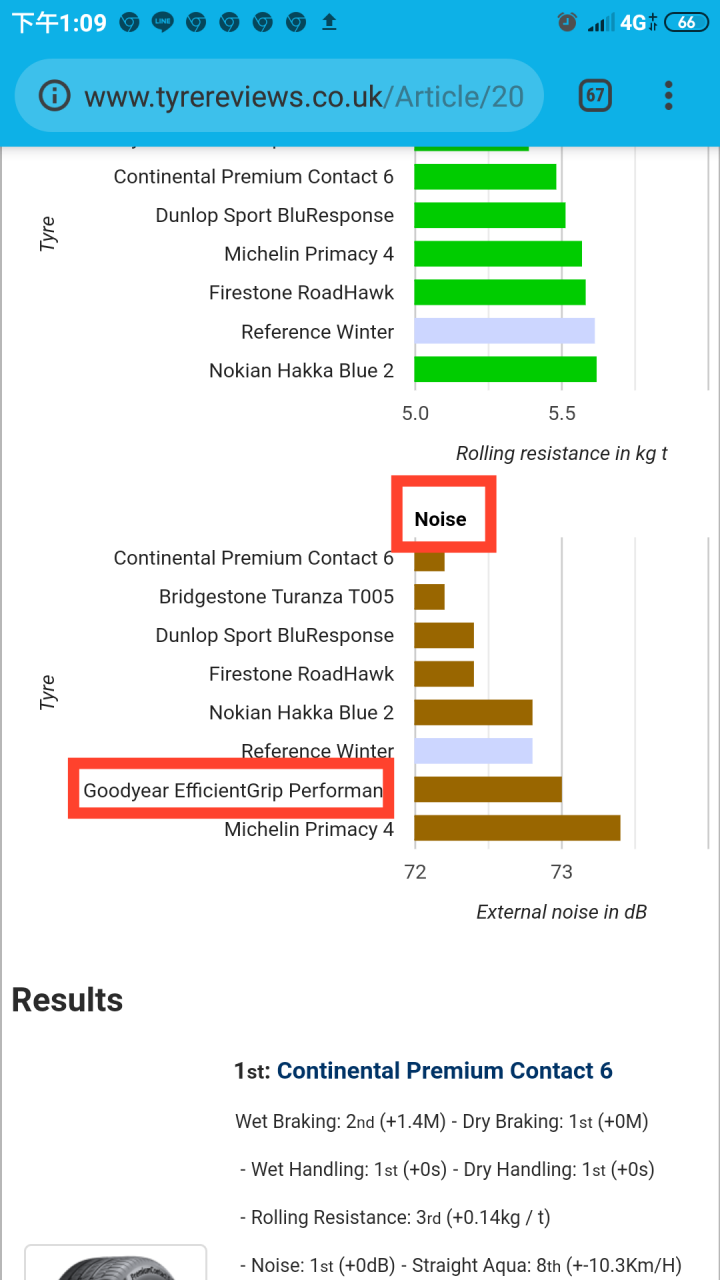Open the tab switcher showing 67 tabs
Image resolution: width=720 pixels, height=1280 pixels.
pos(595,96)
